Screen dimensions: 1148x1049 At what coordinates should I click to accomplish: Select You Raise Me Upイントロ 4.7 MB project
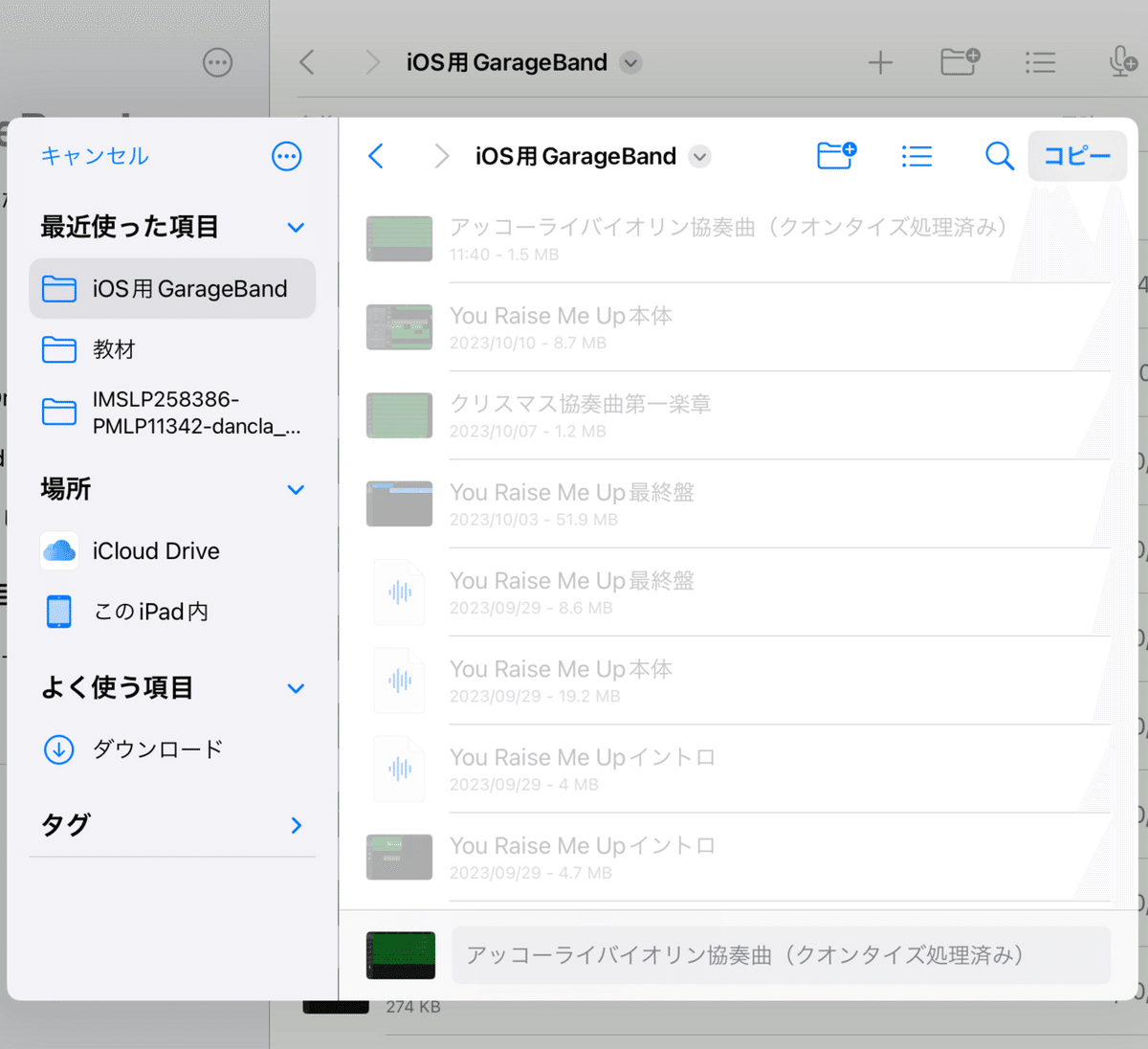(x=738, y=858)
